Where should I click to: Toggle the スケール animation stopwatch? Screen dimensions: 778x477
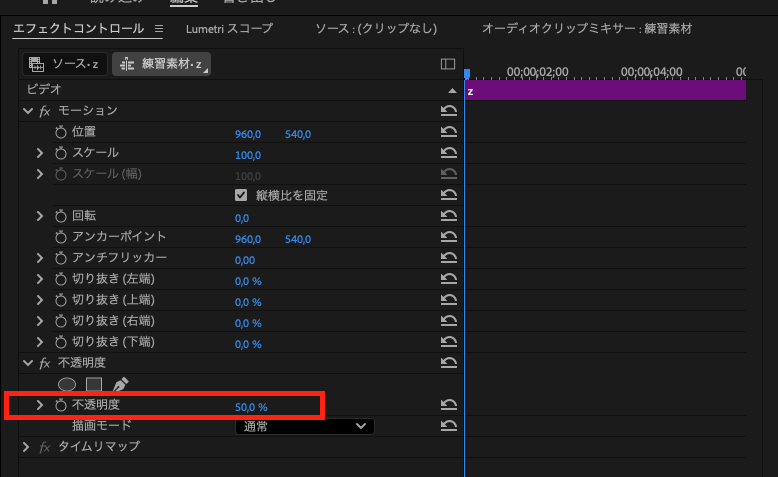point(61,153)
